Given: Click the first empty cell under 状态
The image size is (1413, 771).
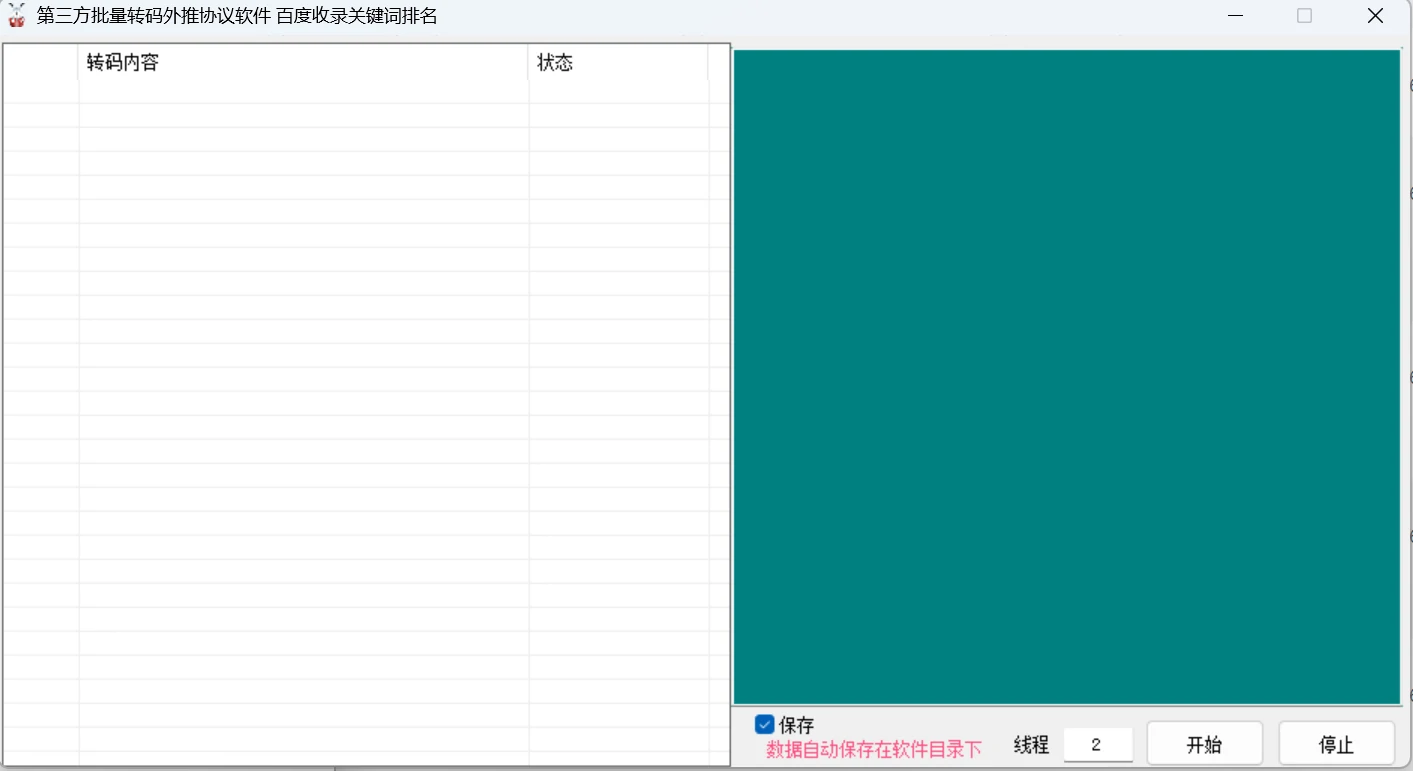Looking at the screenshot, I should 618,91.
